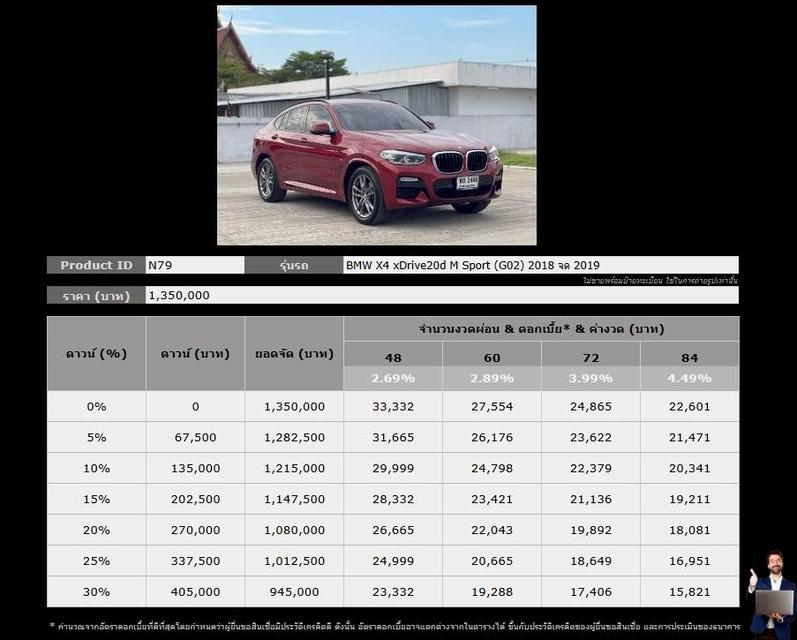Click the 3.99% interest rate cell

click(x=591, y=378)
